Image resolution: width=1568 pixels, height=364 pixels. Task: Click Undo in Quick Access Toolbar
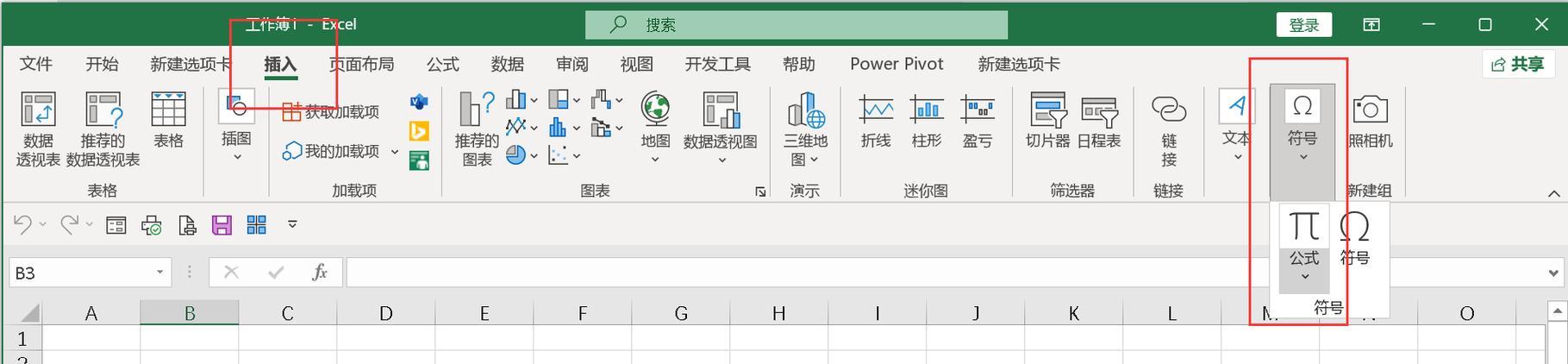click(22, 225)
